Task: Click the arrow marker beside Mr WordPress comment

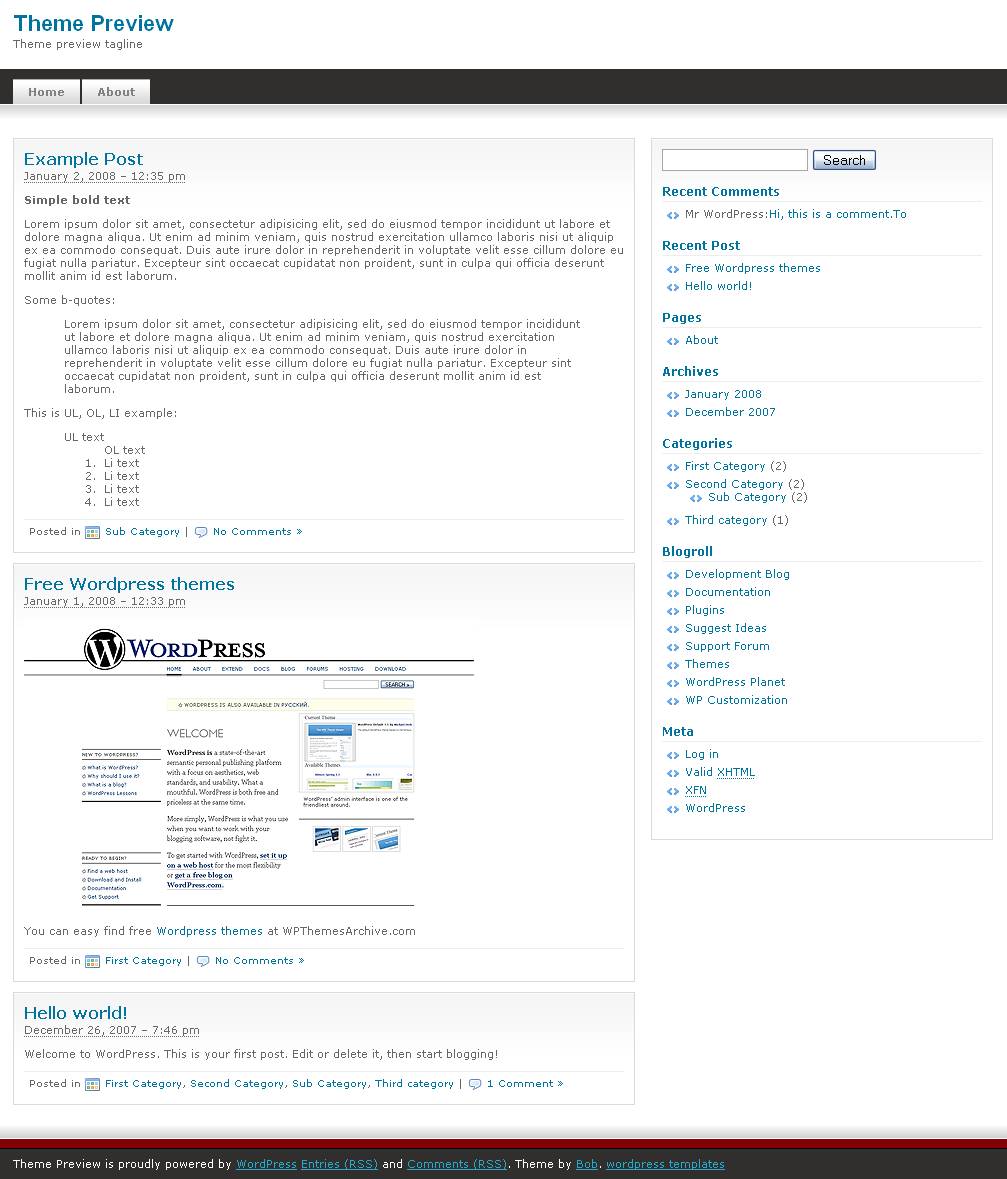Action: [x=671, y=214]
